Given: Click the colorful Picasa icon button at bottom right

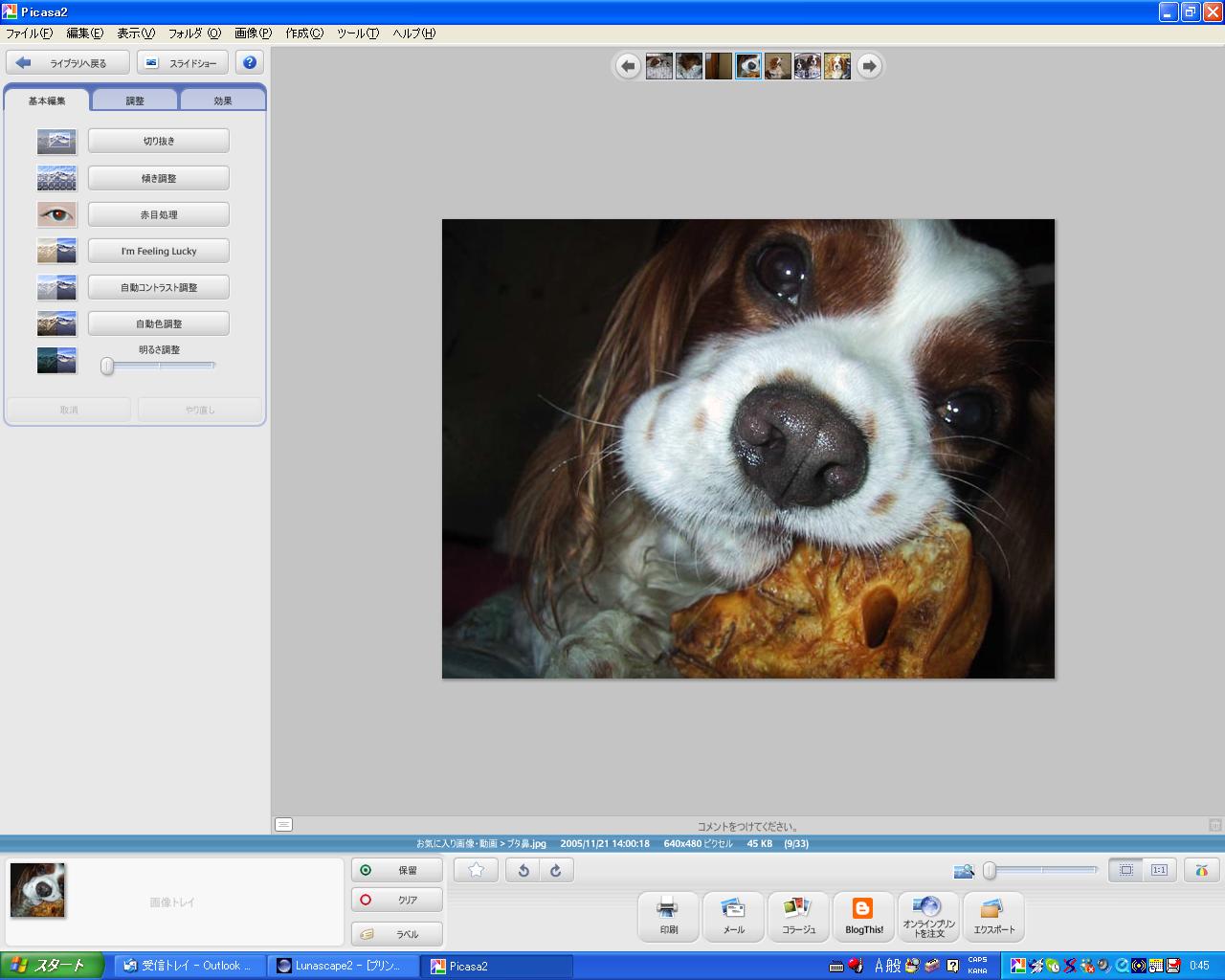Looking at the screenshot, I should tap(1202, 870).
